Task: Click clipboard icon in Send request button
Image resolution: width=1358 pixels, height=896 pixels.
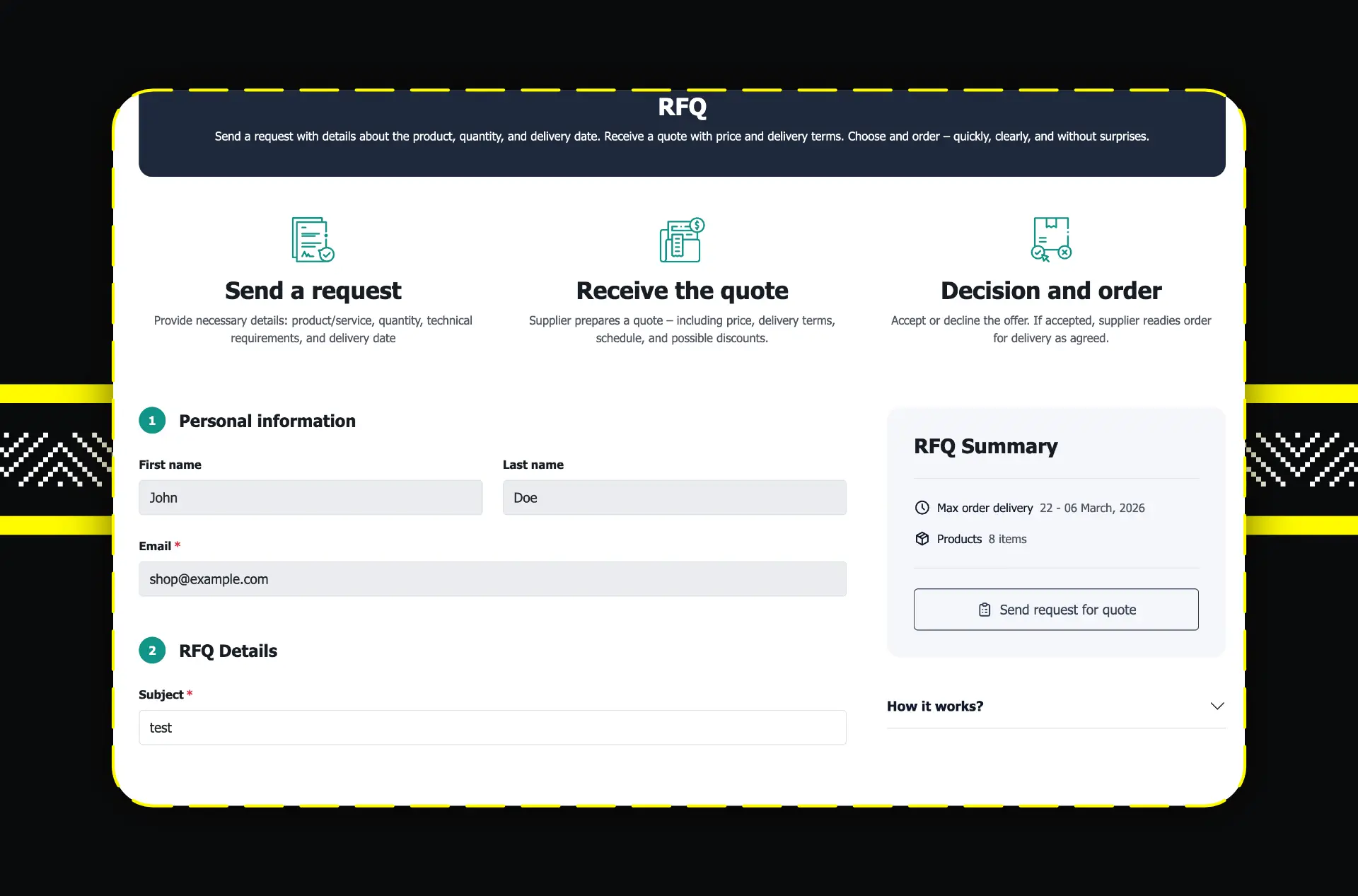Action: pos(984,610)
